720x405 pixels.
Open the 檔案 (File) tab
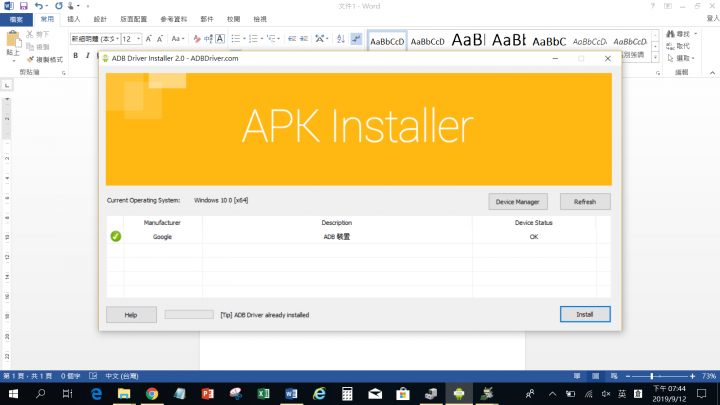point(17,19)
